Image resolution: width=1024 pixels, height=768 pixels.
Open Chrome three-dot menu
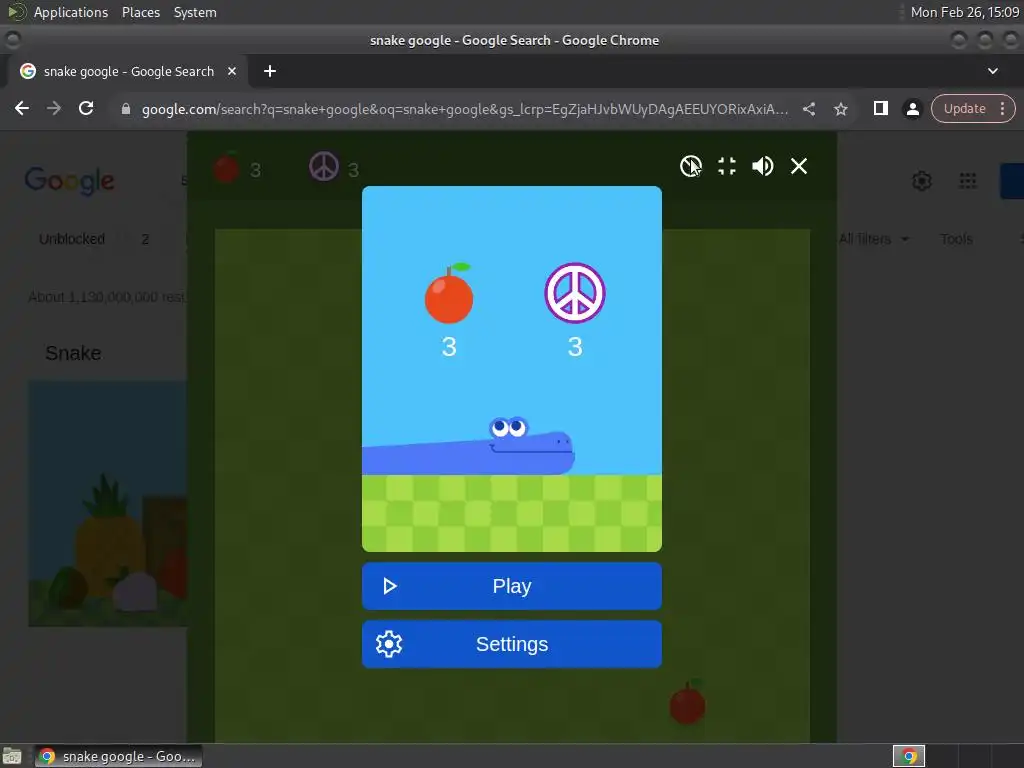(1002, 108)
